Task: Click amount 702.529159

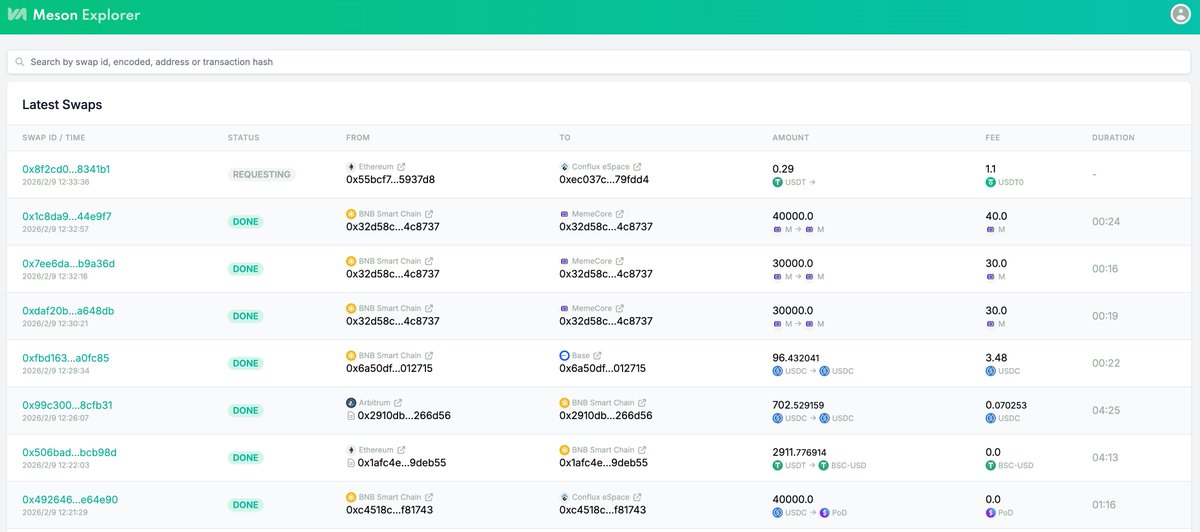Action: tap(799, 405)
